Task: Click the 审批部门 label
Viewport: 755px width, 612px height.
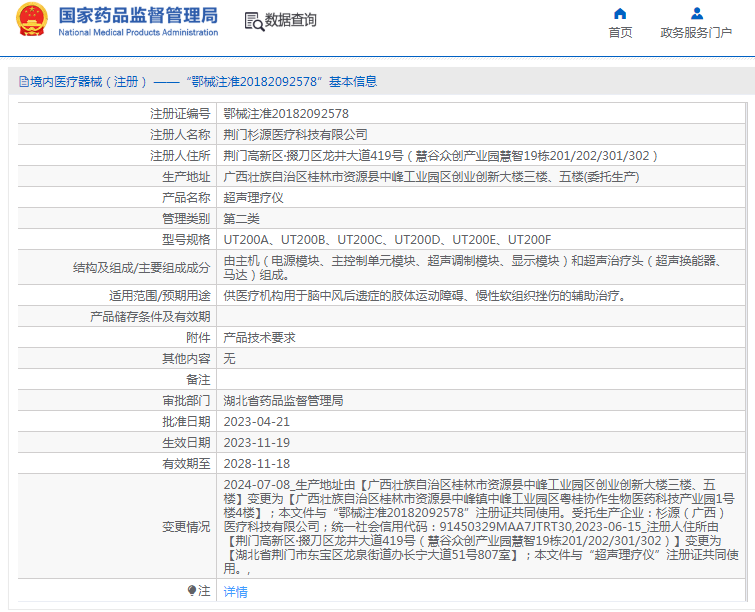Action: pos(186,401)
